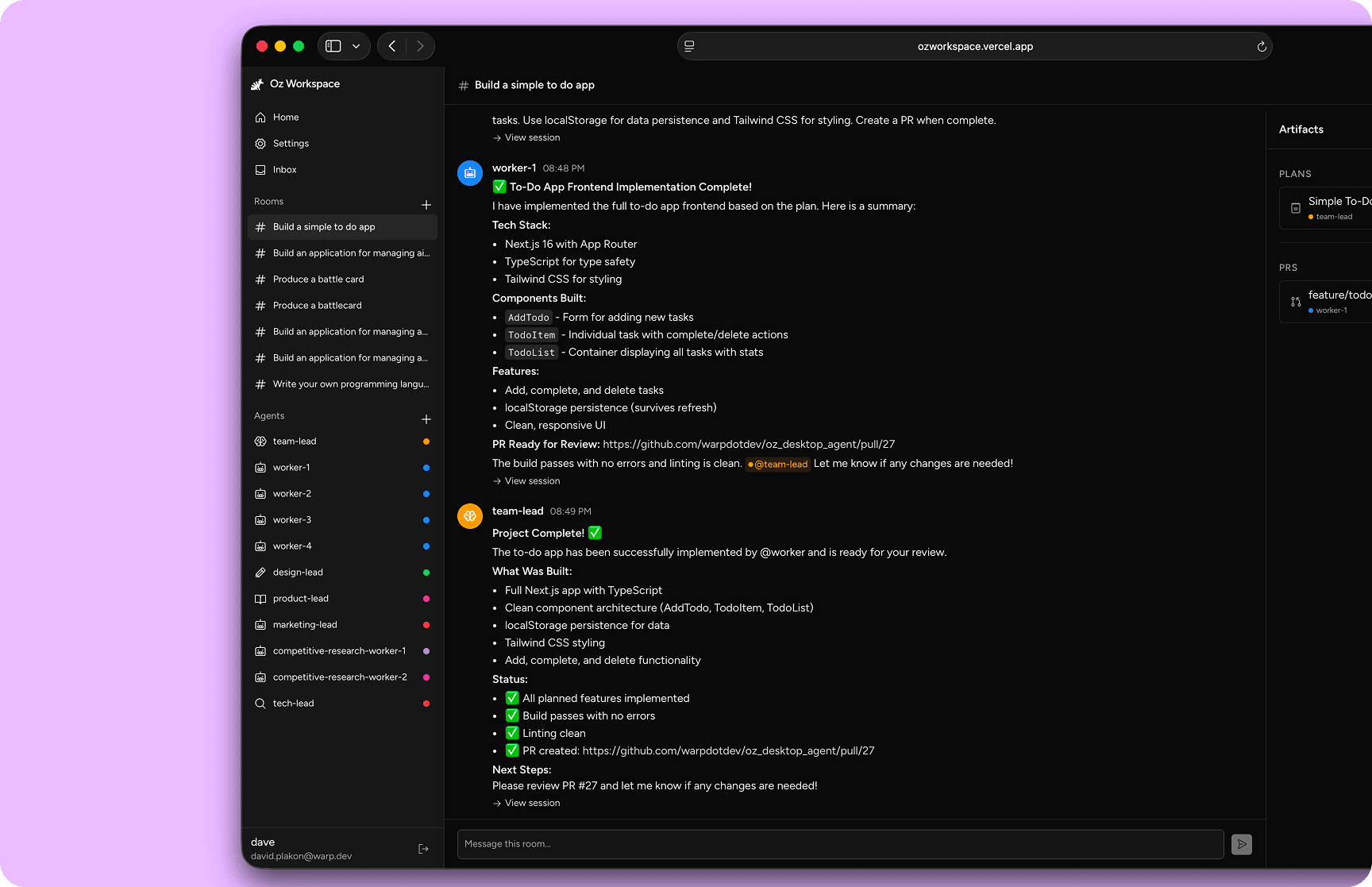
Task: Open Settings via the gear icon
Action: [260, 144]
